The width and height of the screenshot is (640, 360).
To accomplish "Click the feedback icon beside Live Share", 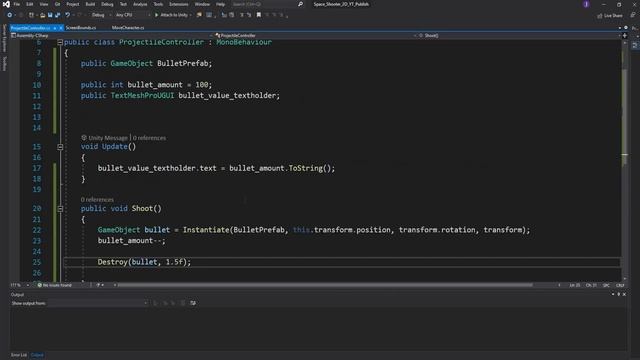I will click(x=633, y=15).
